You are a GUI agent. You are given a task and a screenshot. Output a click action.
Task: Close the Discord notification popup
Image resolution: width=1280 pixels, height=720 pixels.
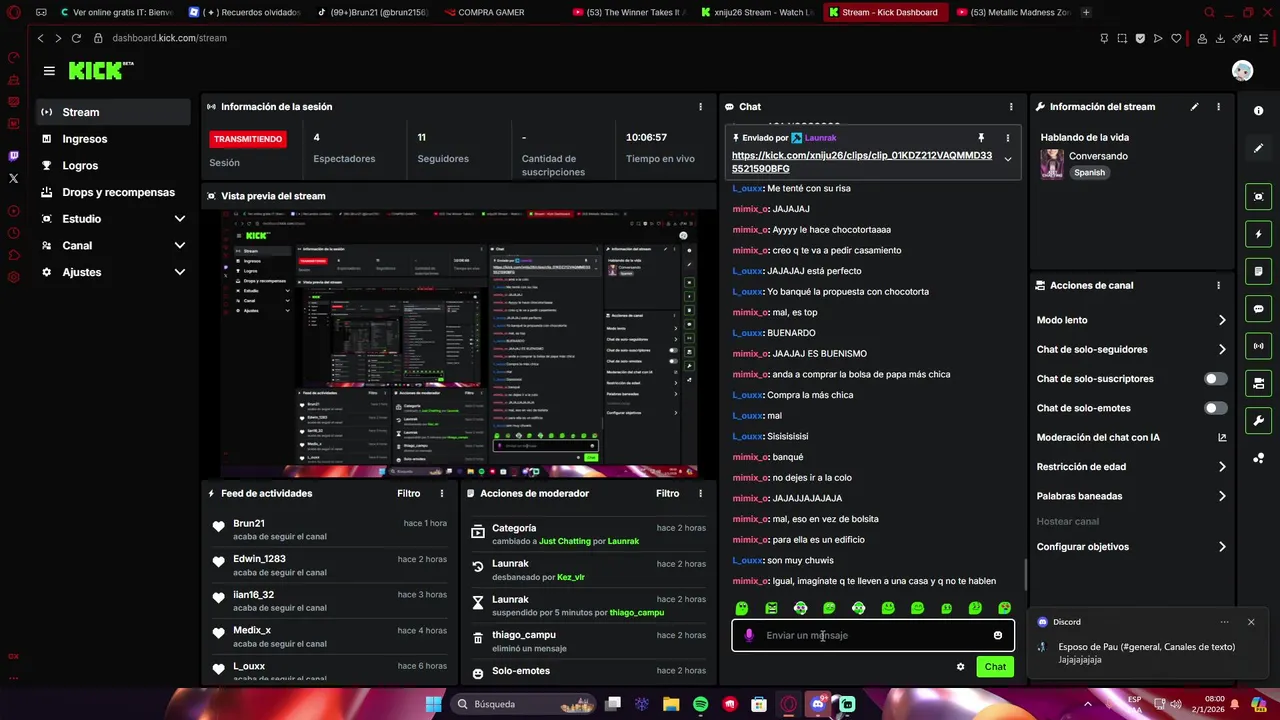coord(1250,622)
